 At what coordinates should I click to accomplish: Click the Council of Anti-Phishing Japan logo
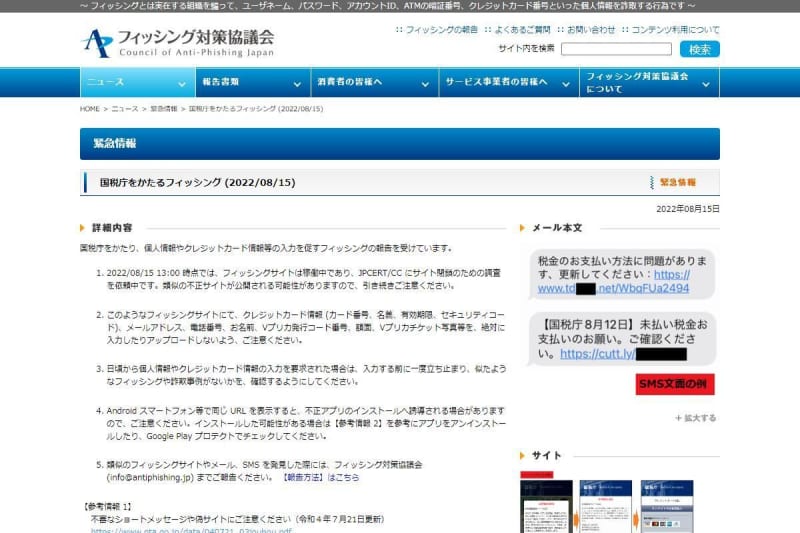tap(176, 42)
